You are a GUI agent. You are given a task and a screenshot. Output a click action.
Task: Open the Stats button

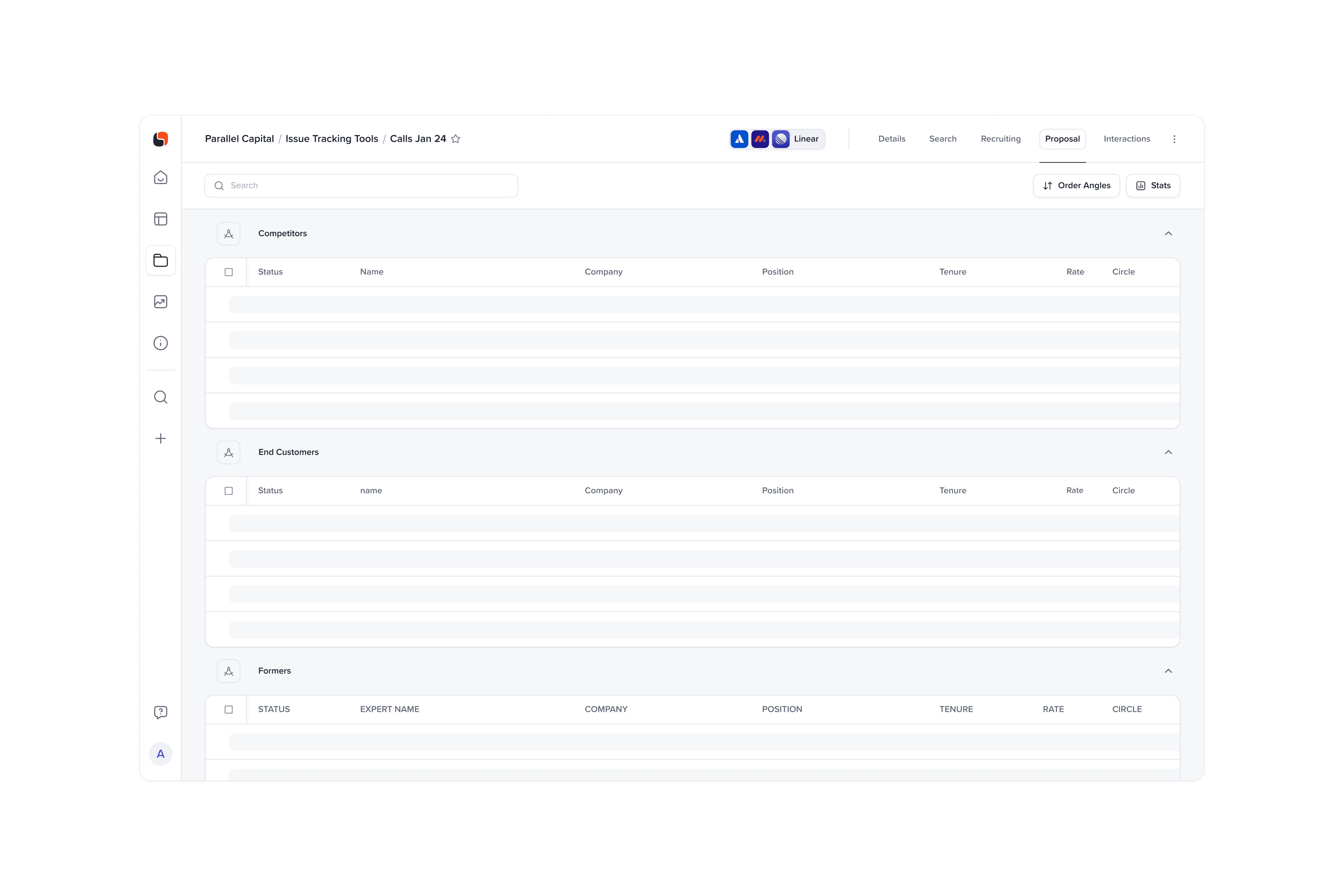1153,186
